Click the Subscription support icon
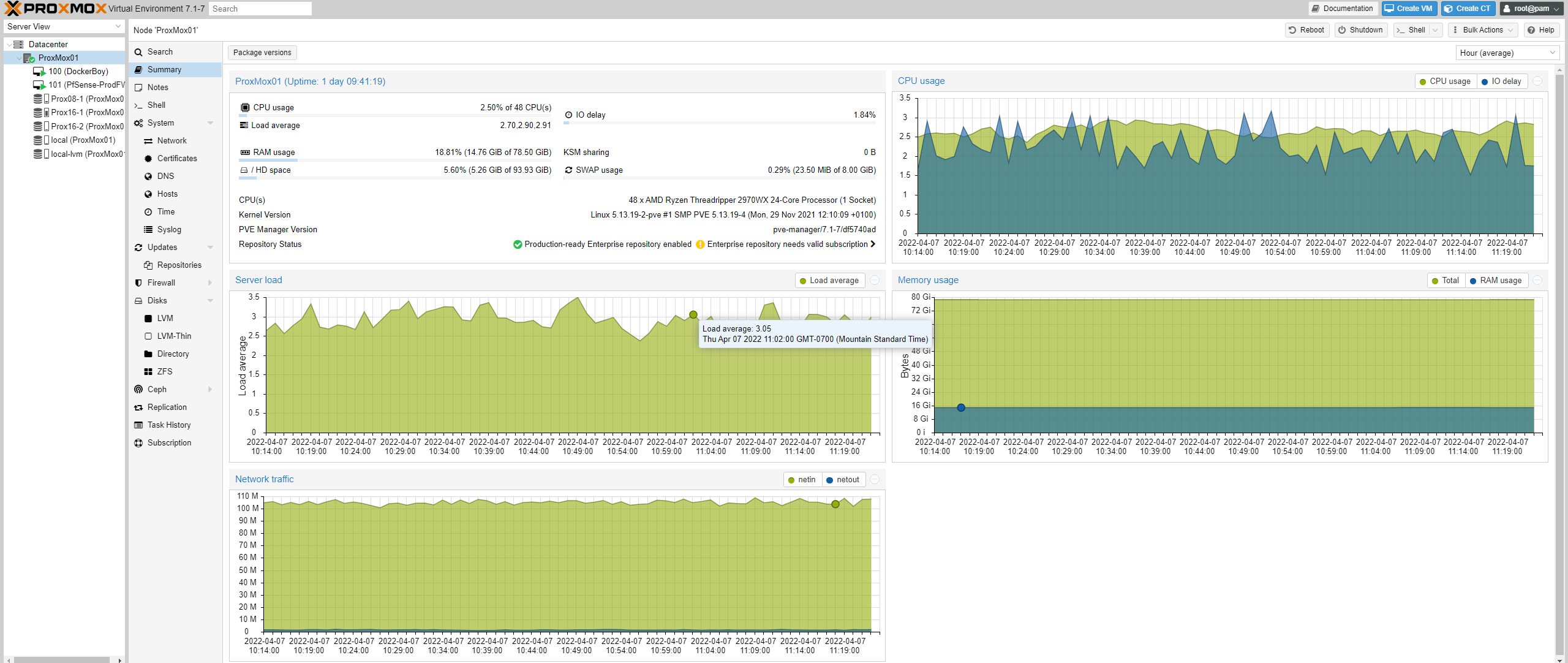Image resolution: width=1568 pixels, height=663 pixels. pyautogui.click(x=138, y=443)
